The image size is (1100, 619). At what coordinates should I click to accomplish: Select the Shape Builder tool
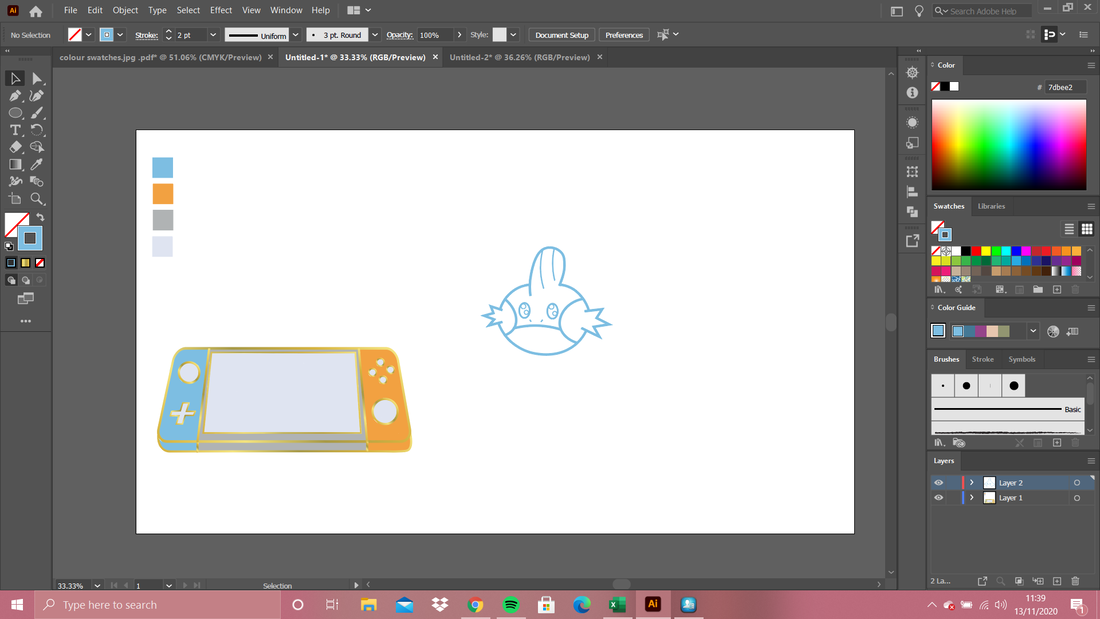point(36,147)
